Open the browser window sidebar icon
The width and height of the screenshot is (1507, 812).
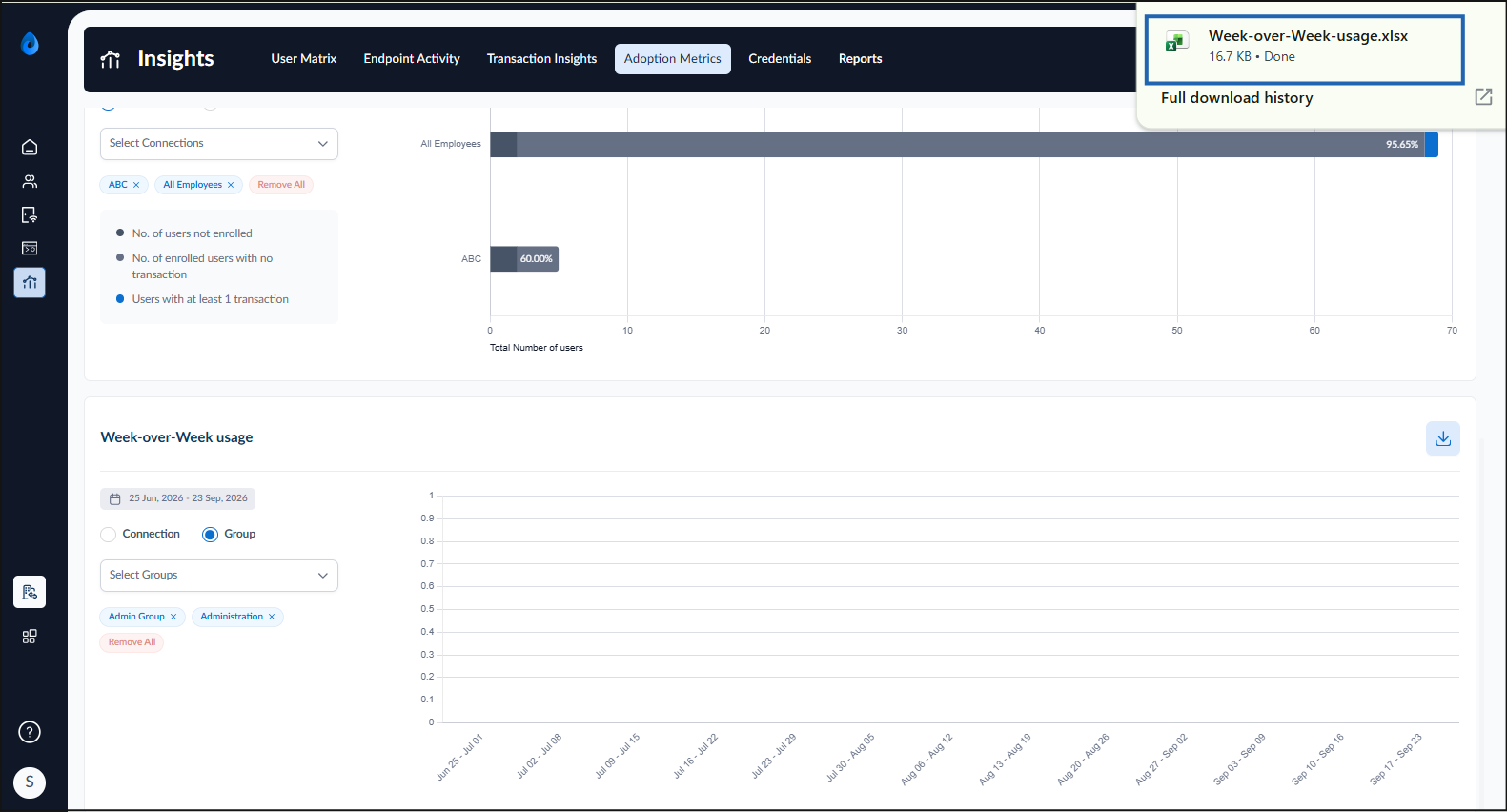coord(30,248)
